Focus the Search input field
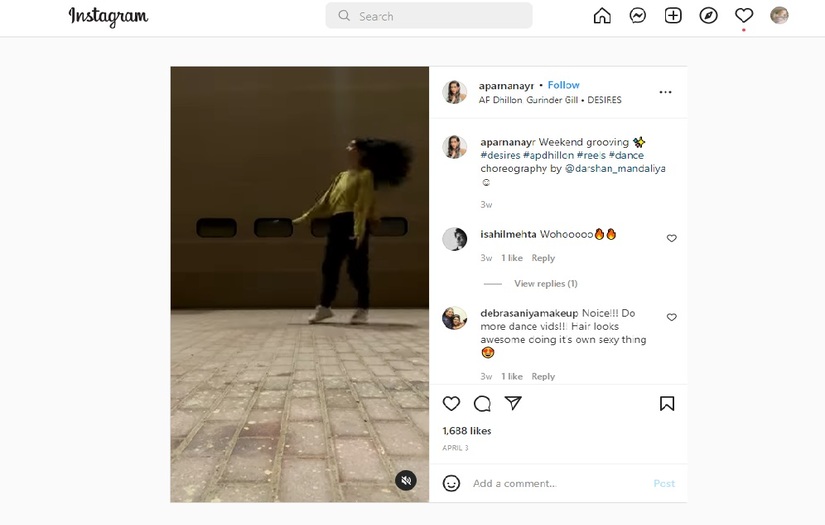The height and width of the screenshot is (525, 825). [429, 16]
